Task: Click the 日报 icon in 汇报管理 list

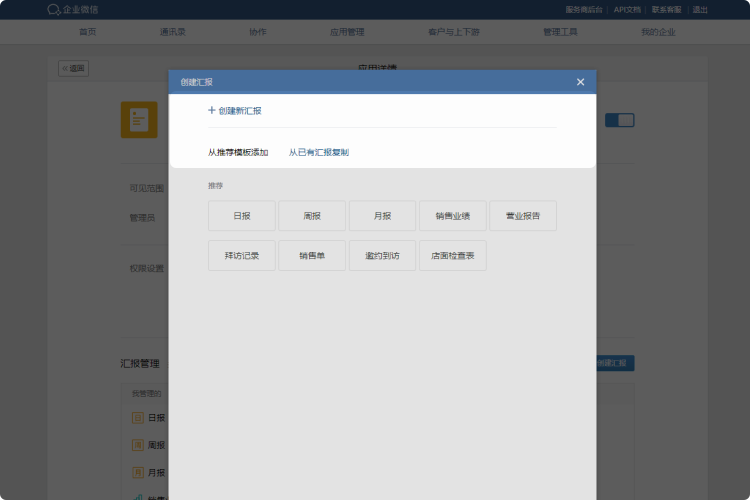Action: [138, 418]
